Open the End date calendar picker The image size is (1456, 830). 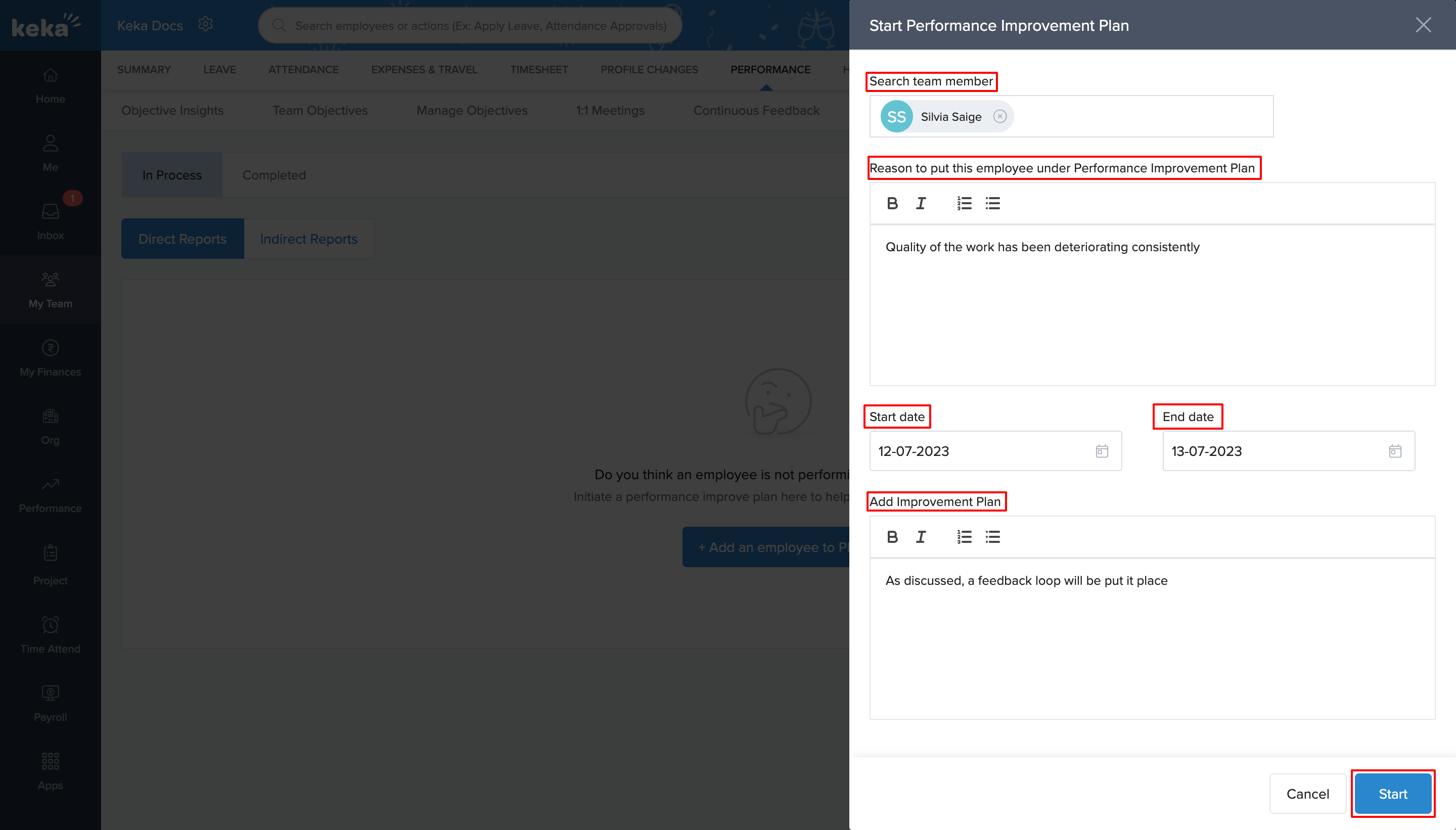pyautogui.click(x=1395, y=451)
